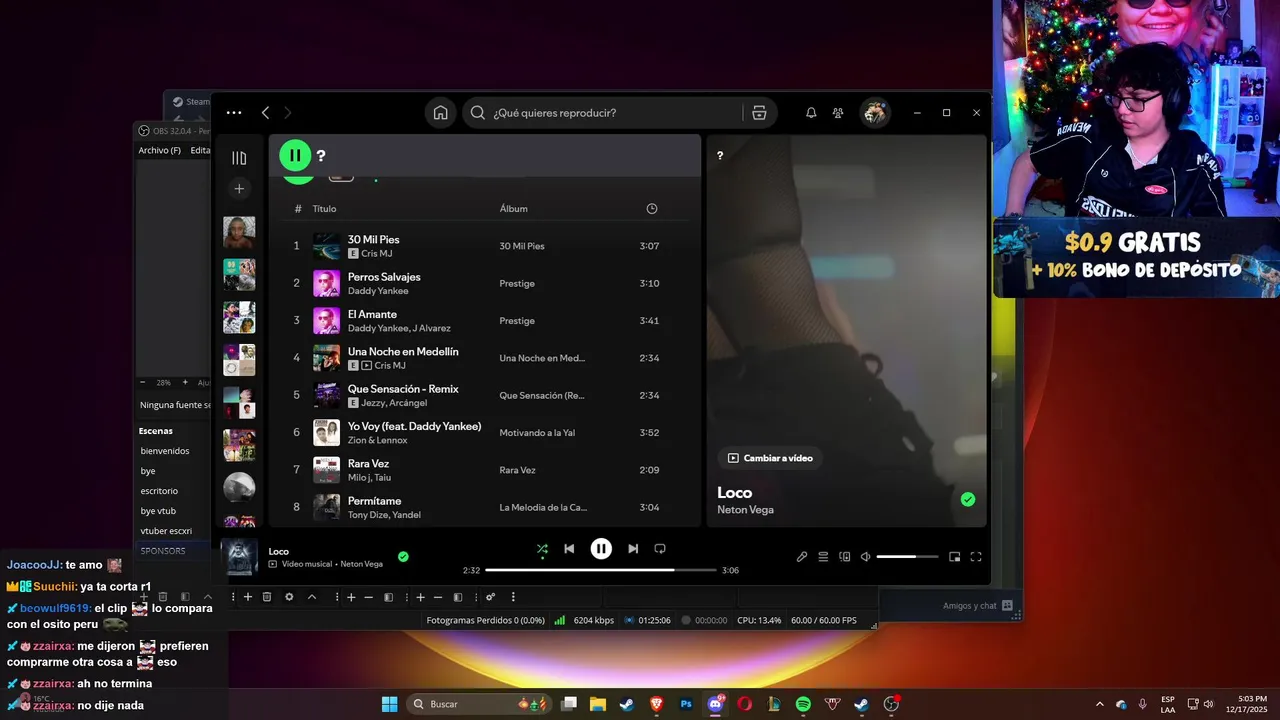Open lyrics microphone icon

click(802, 557)
